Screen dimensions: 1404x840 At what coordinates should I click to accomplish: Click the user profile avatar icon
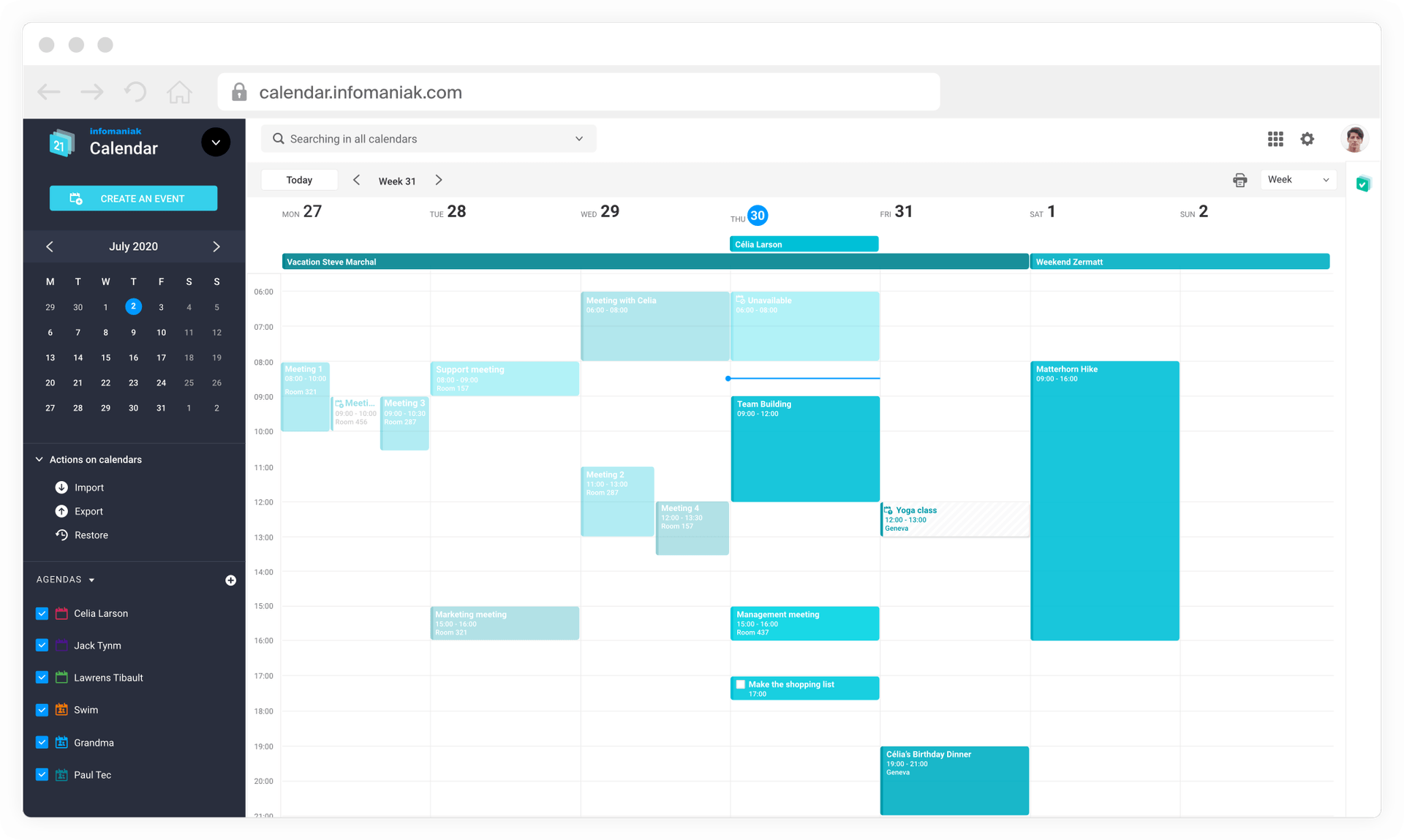(x=1354, y=139)
